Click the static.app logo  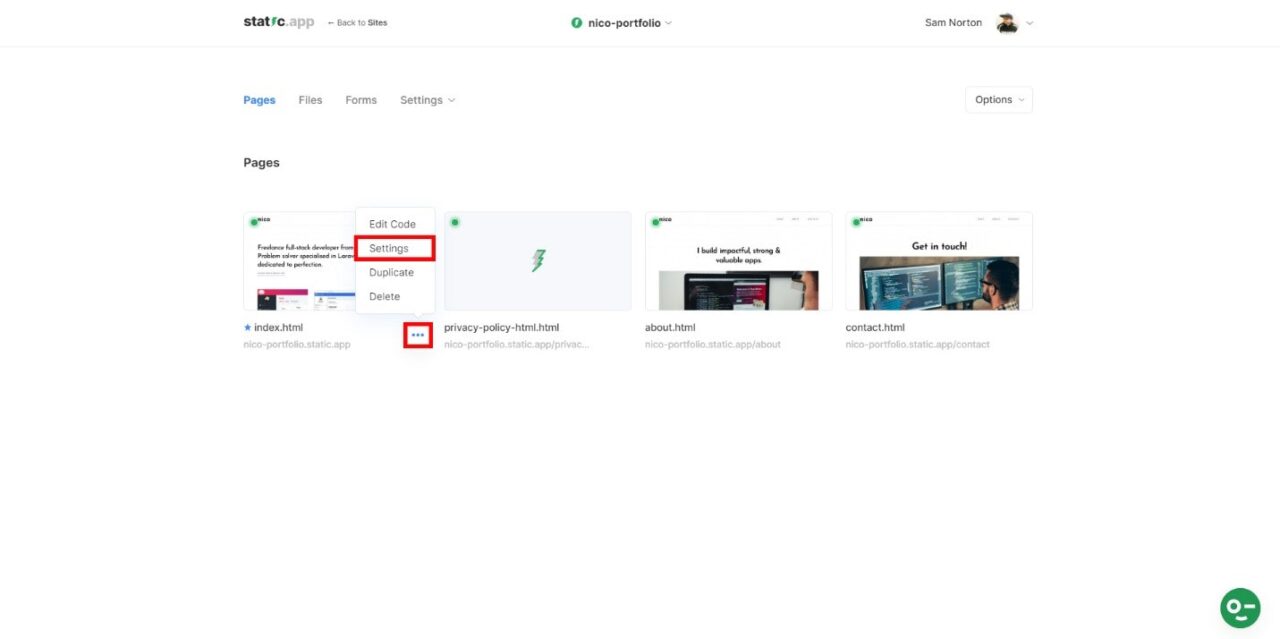click(x=279, y=22)
